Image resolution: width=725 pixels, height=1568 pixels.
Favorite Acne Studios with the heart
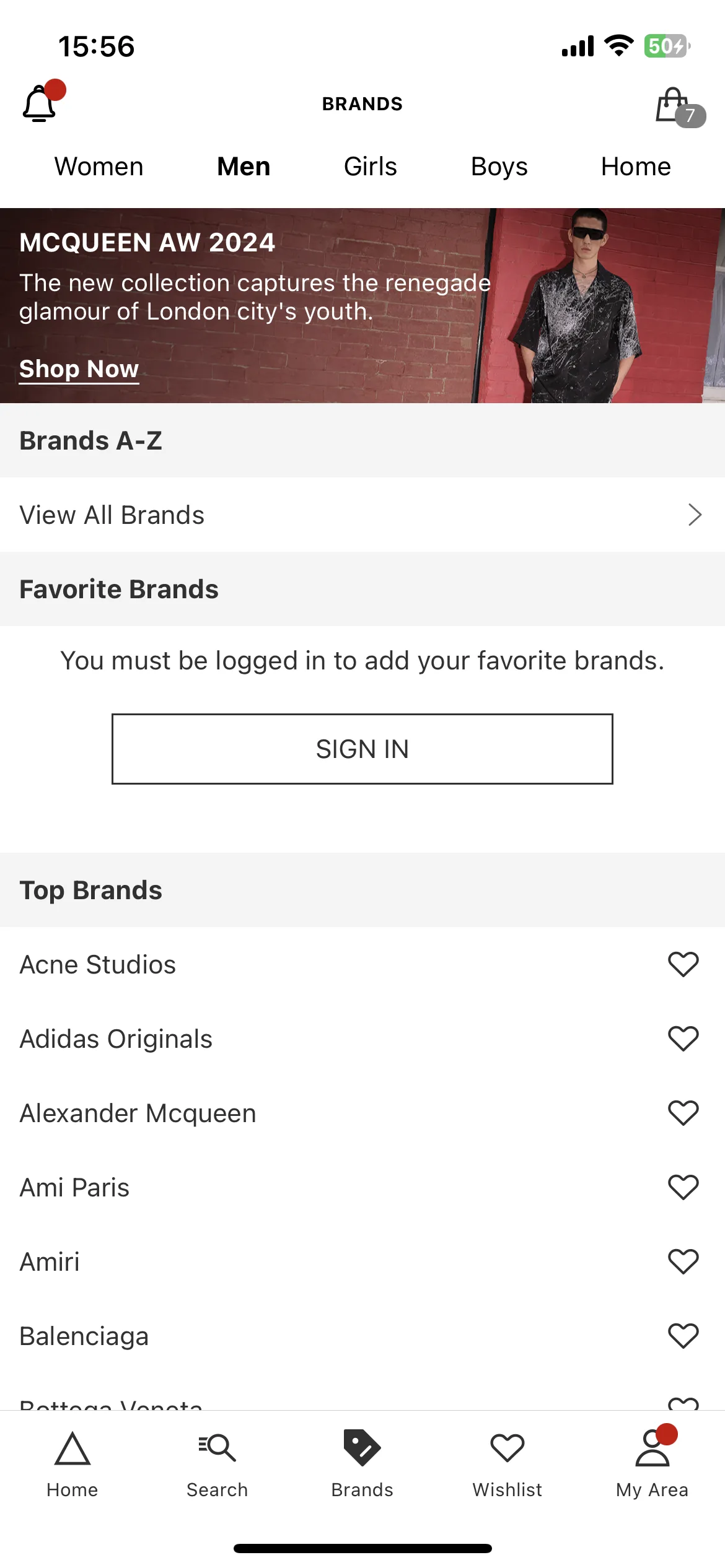(683, 964)
